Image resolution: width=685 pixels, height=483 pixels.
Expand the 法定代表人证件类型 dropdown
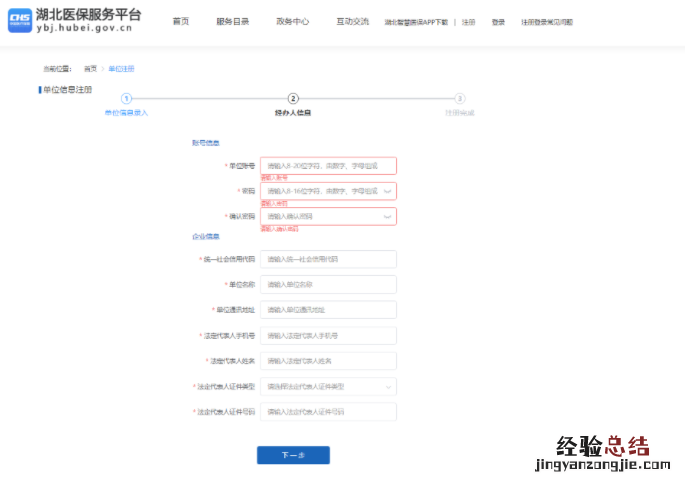coord(328,387)
